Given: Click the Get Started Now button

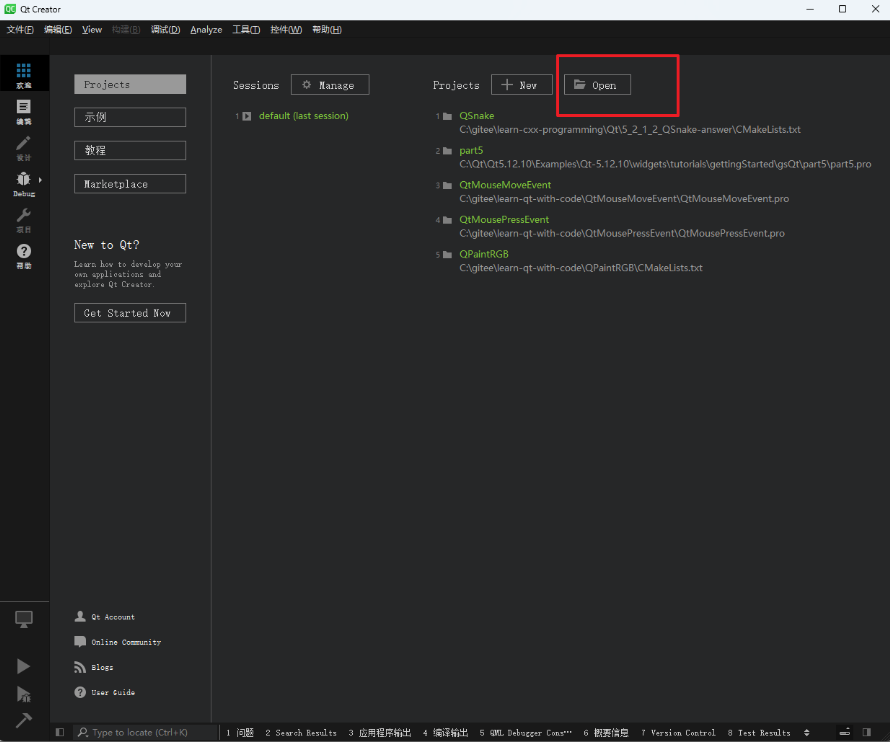Looking at the screenshot, I should [129, 312].
